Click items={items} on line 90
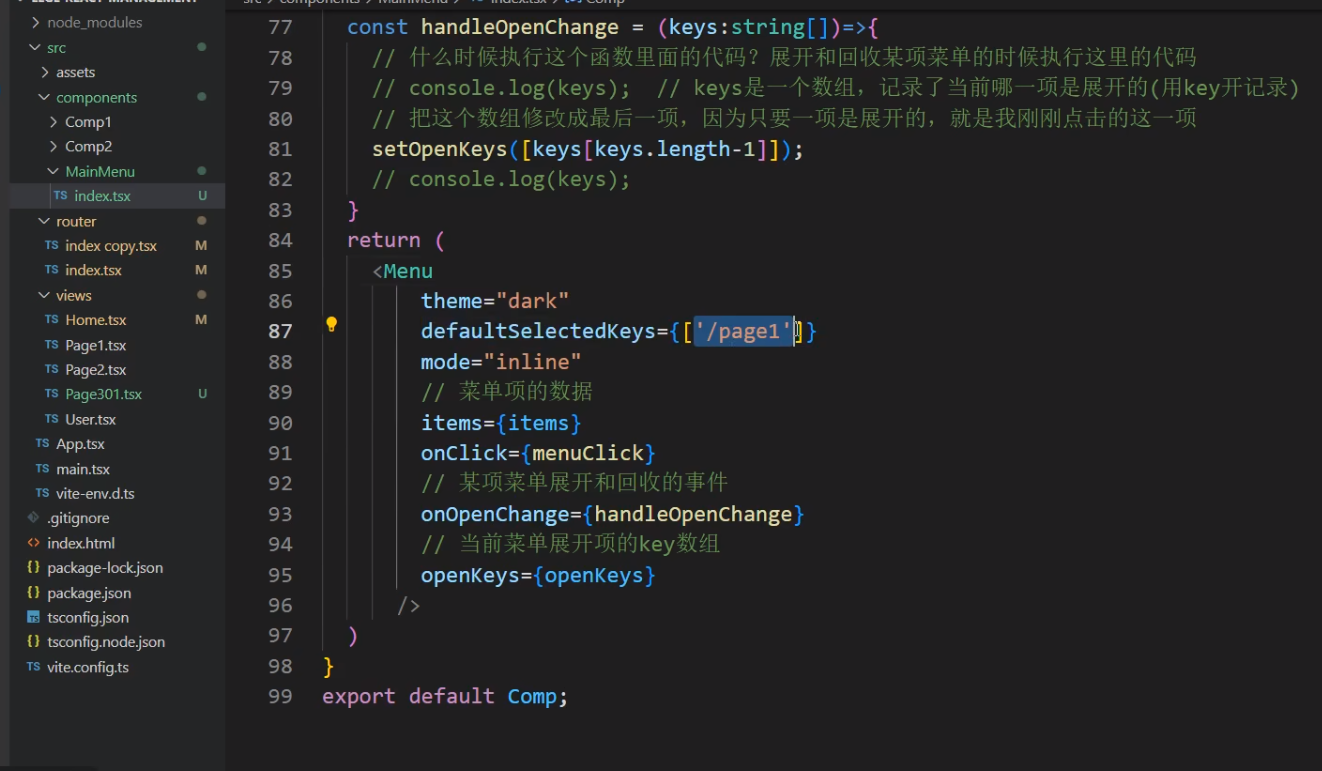The image size is (1322, 771). pos(501,423)
